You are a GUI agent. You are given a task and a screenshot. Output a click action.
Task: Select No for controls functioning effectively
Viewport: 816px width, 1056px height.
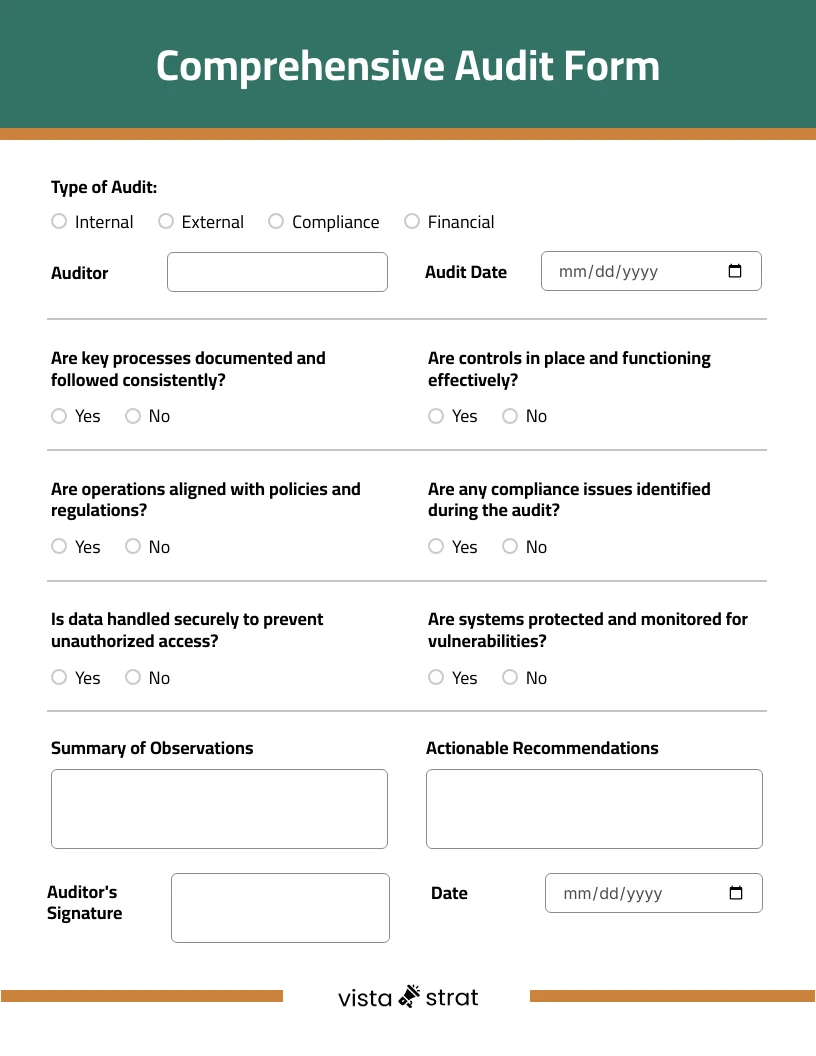[510, 415]
